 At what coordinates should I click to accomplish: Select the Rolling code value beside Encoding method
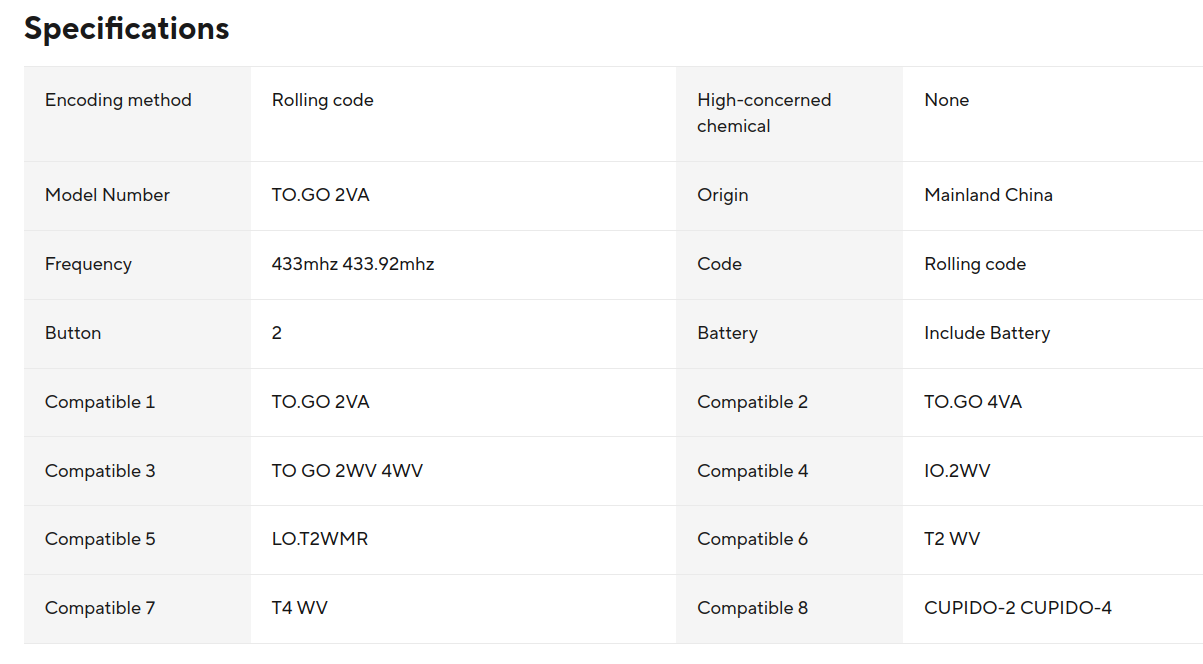click(322, 100)
